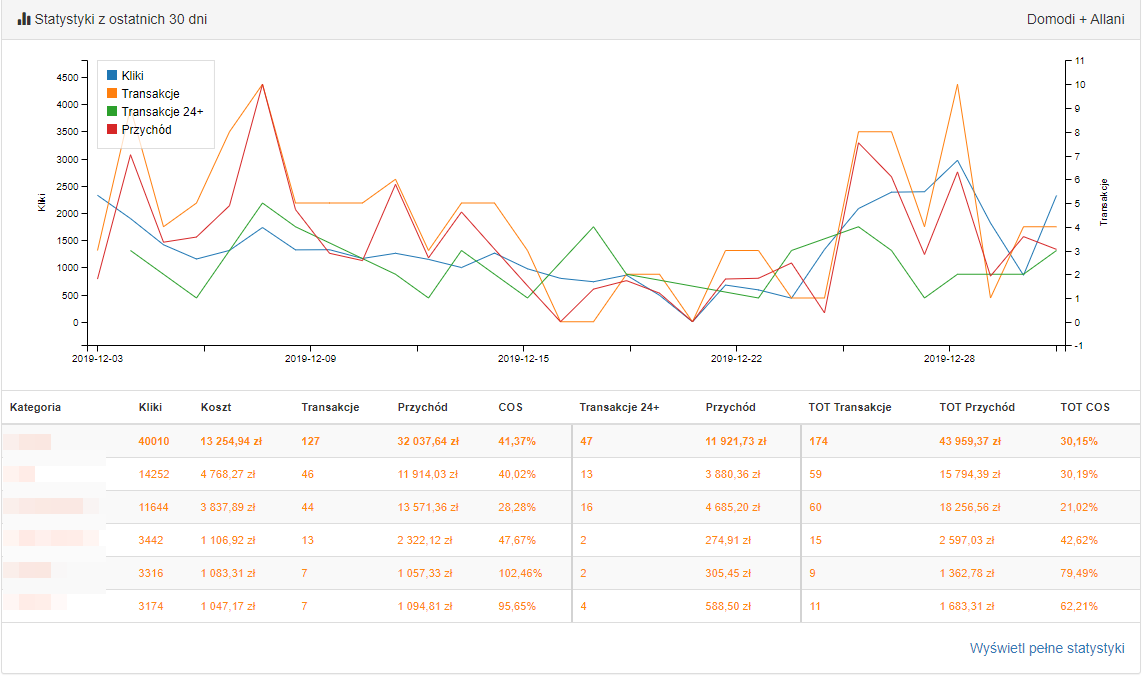Select the row with 14252 clicks
Screen dimensions: 1143x677
pos(154,474)
